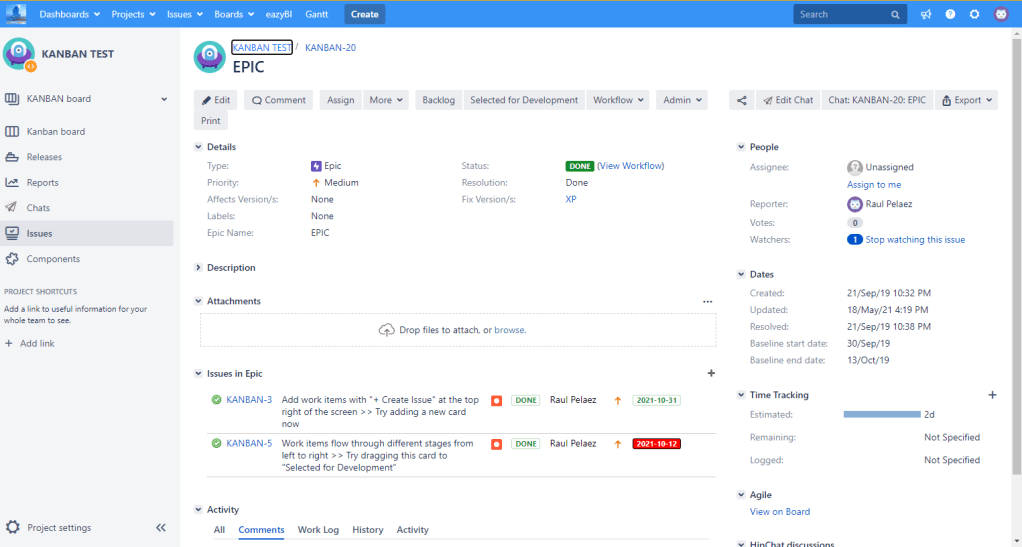1022x547 pixels.
Task: Add issue to epic with plus icon
Action: click(711, 373)
